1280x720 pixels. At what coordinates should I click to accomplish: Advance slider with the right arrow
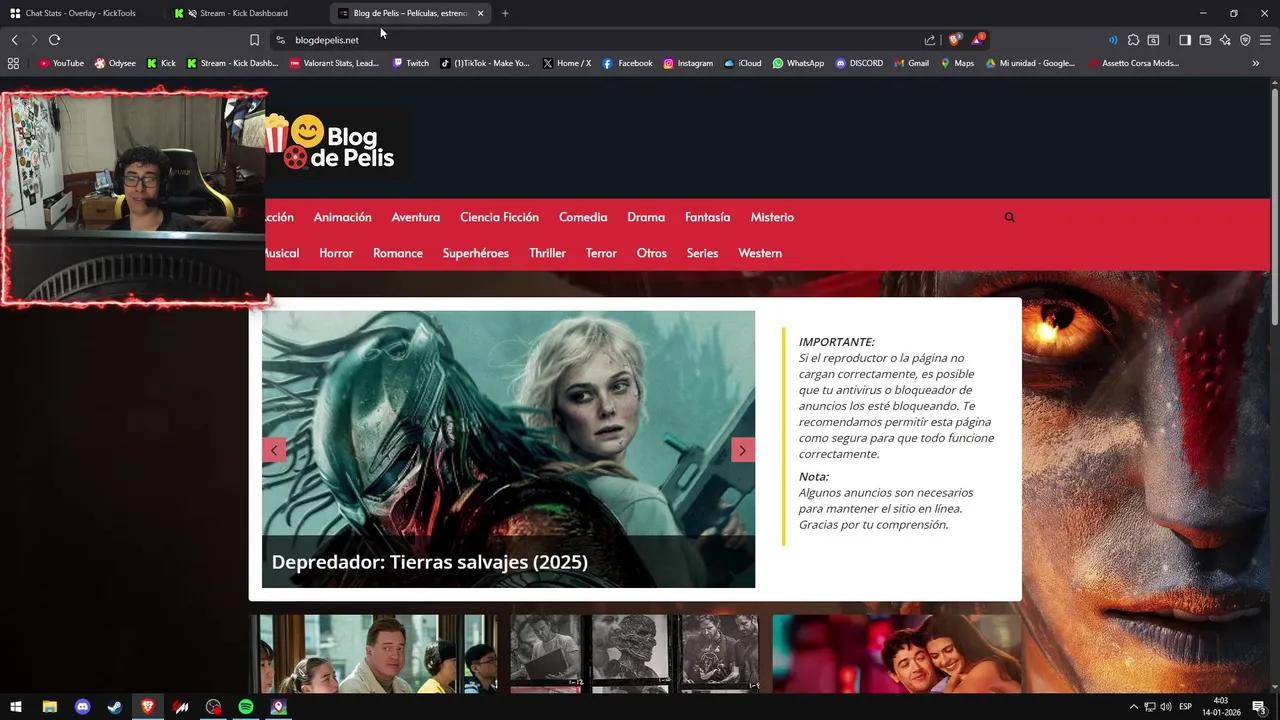(x=742, y=450)
